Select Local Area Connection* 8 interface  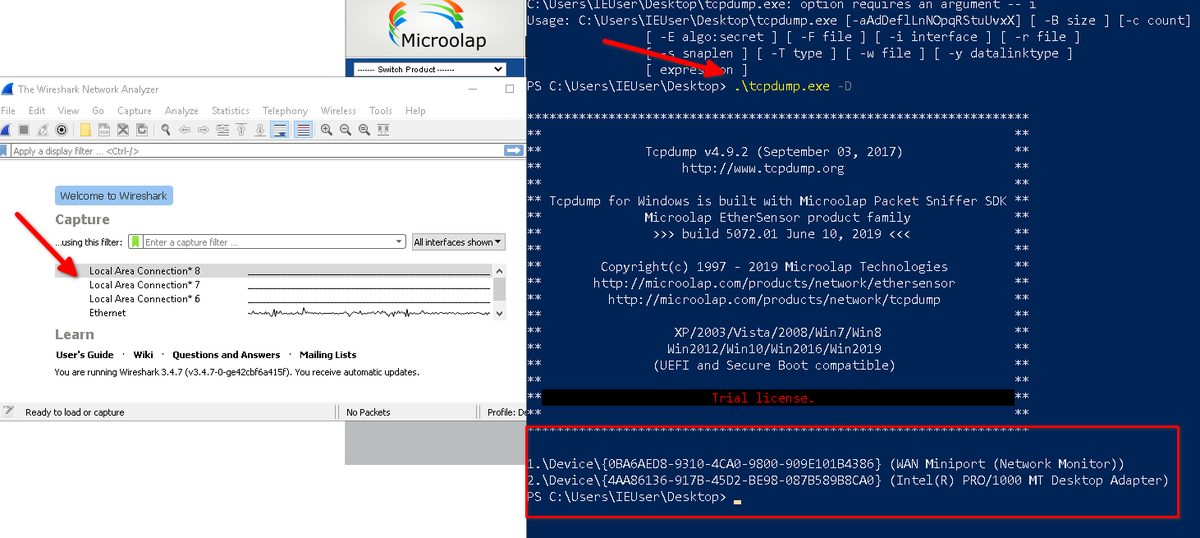(274, 271)
